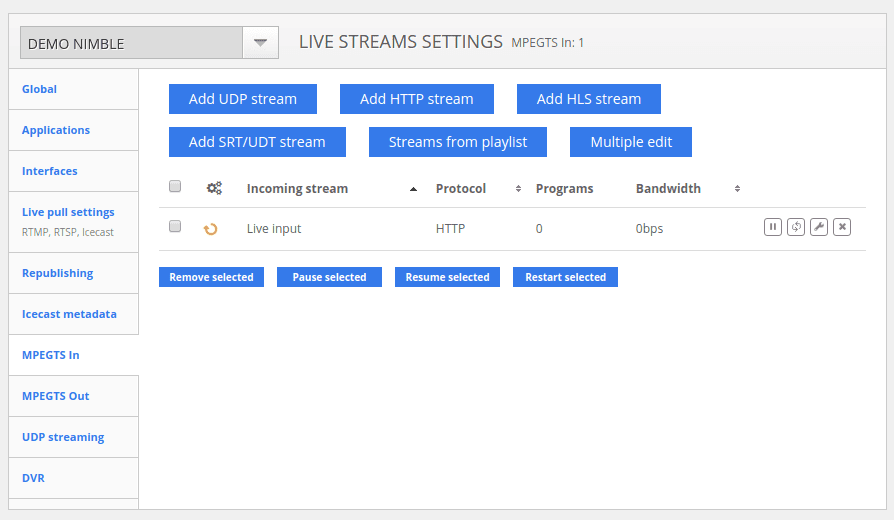Screen dimensions: 894x520
Task: Switch to the Republishing tab
Action: (58, 273)
